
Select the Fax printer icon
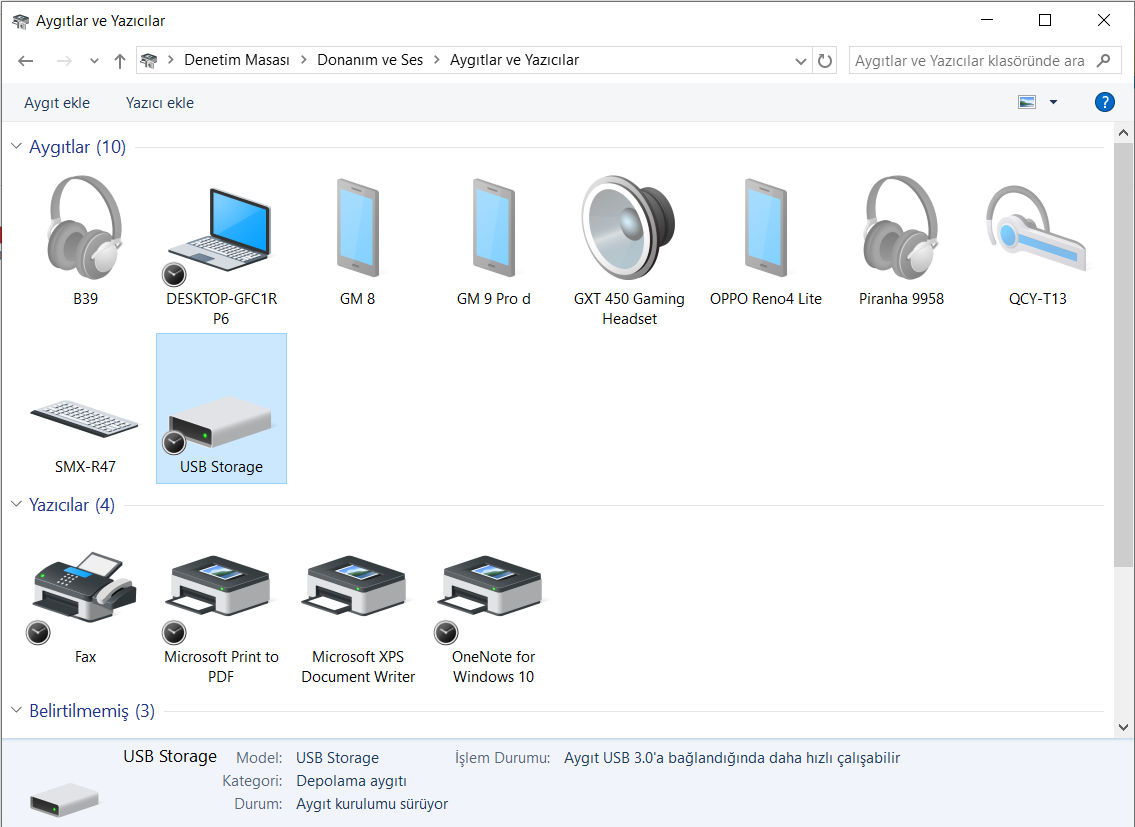[85, 588]
